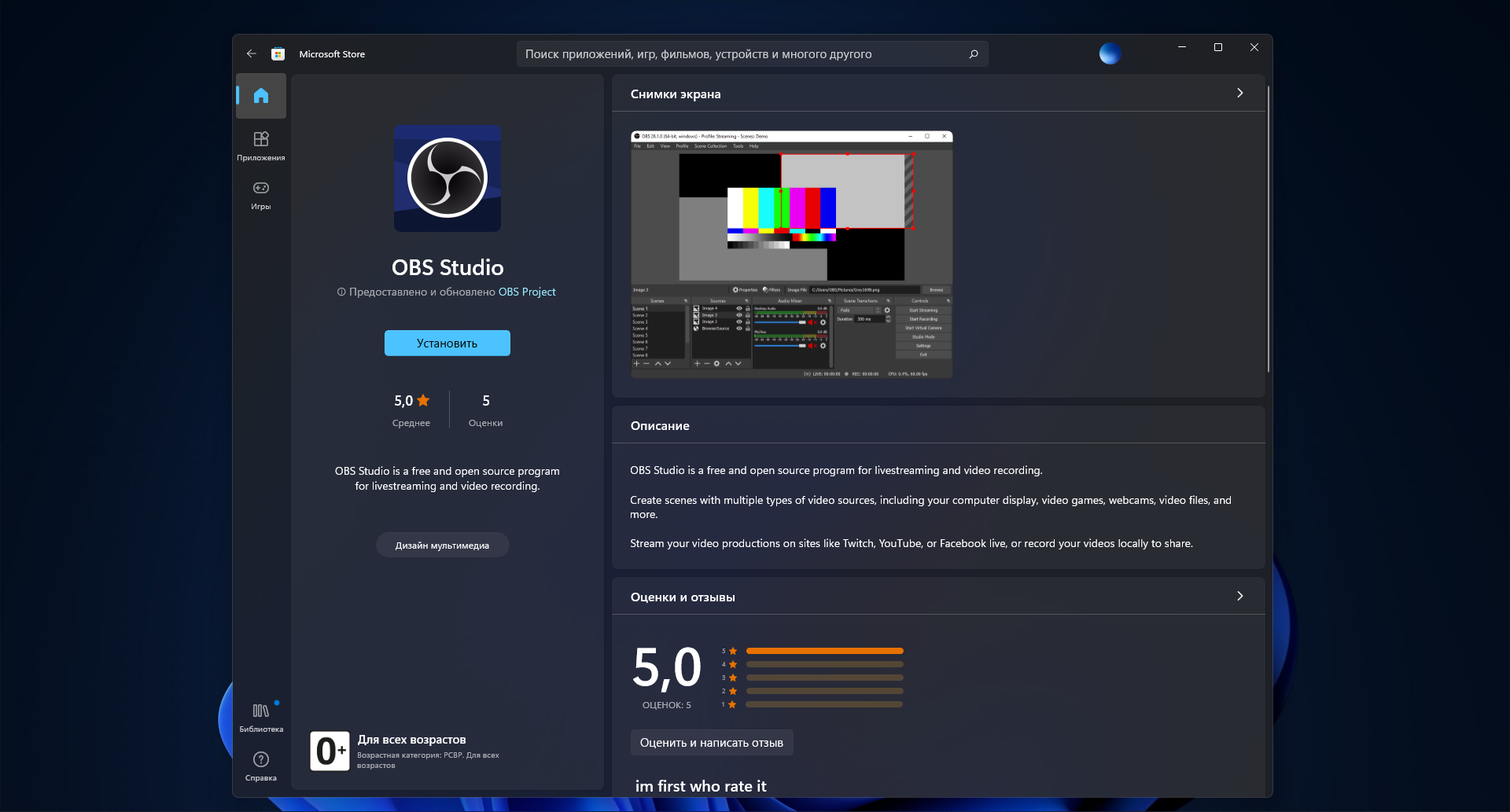Minimize the Microsoft Store window

[x=1181, y=47]
